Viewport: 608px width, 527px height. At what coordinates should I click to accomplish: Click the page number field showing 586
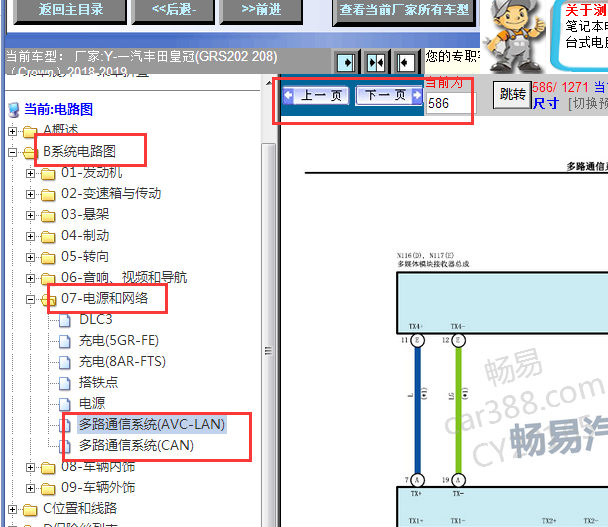point(450,103)
